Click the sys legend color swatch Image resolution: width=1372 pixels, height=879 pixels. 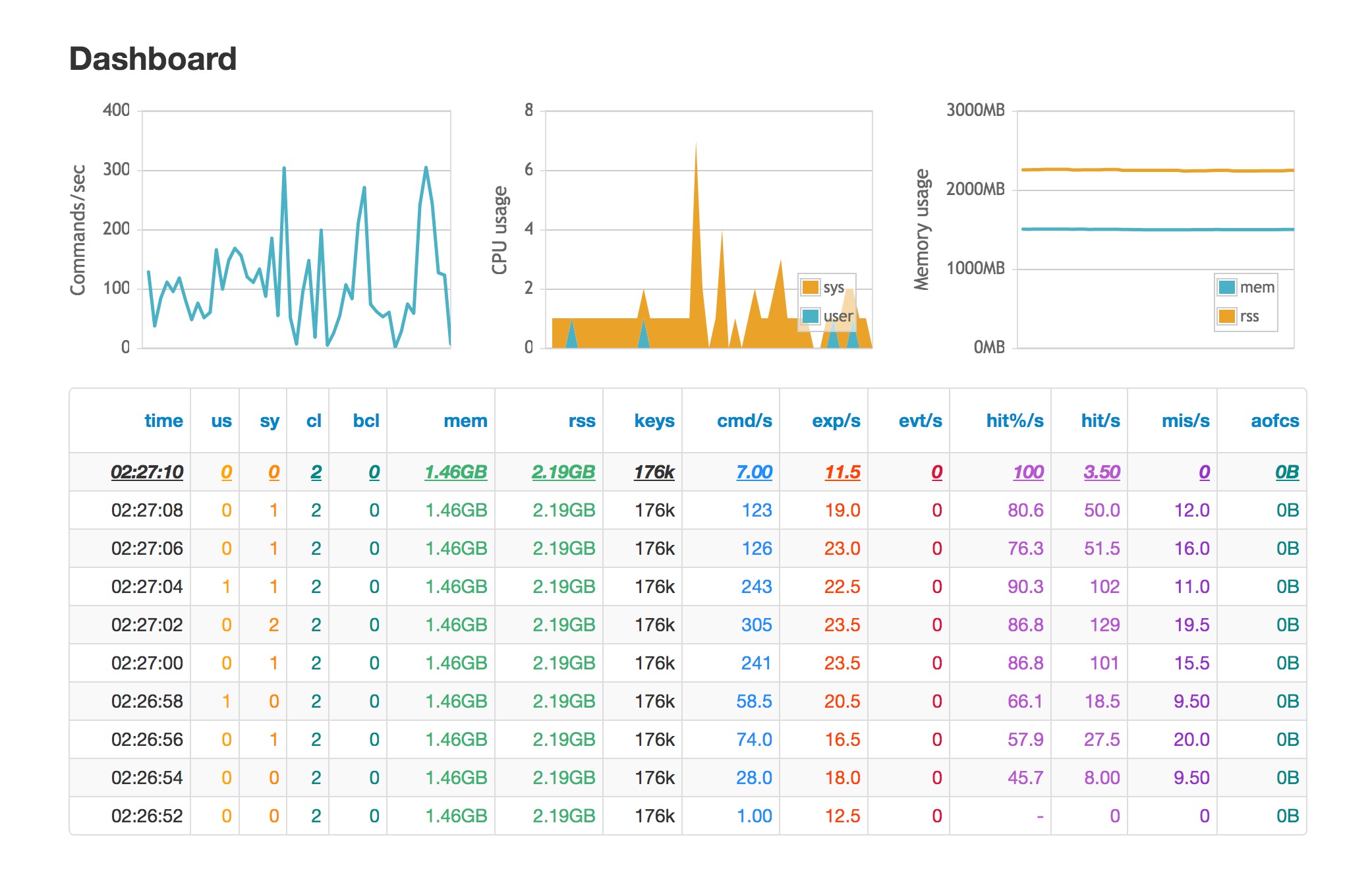(x=810, y=287)
